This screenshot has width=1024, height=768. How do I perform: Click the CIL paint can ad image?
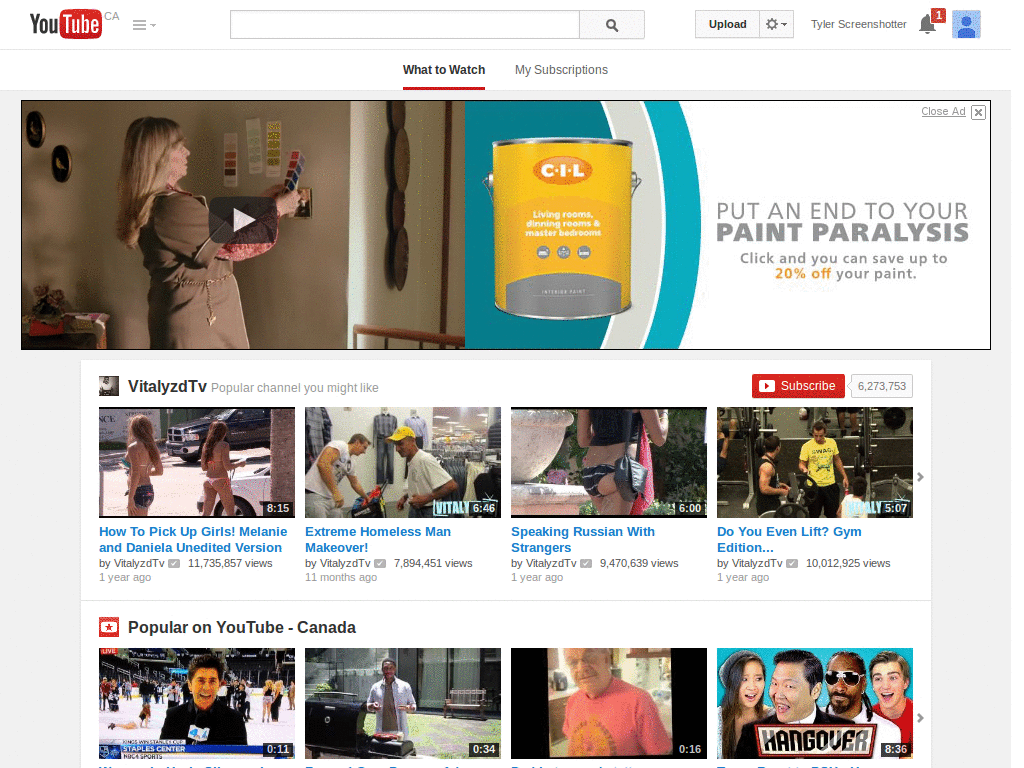point(562,229)
